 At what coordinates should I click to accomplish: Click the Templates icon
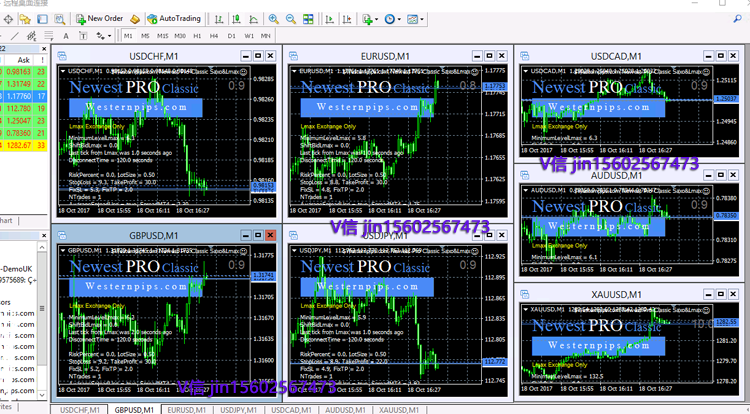(412, 19)
